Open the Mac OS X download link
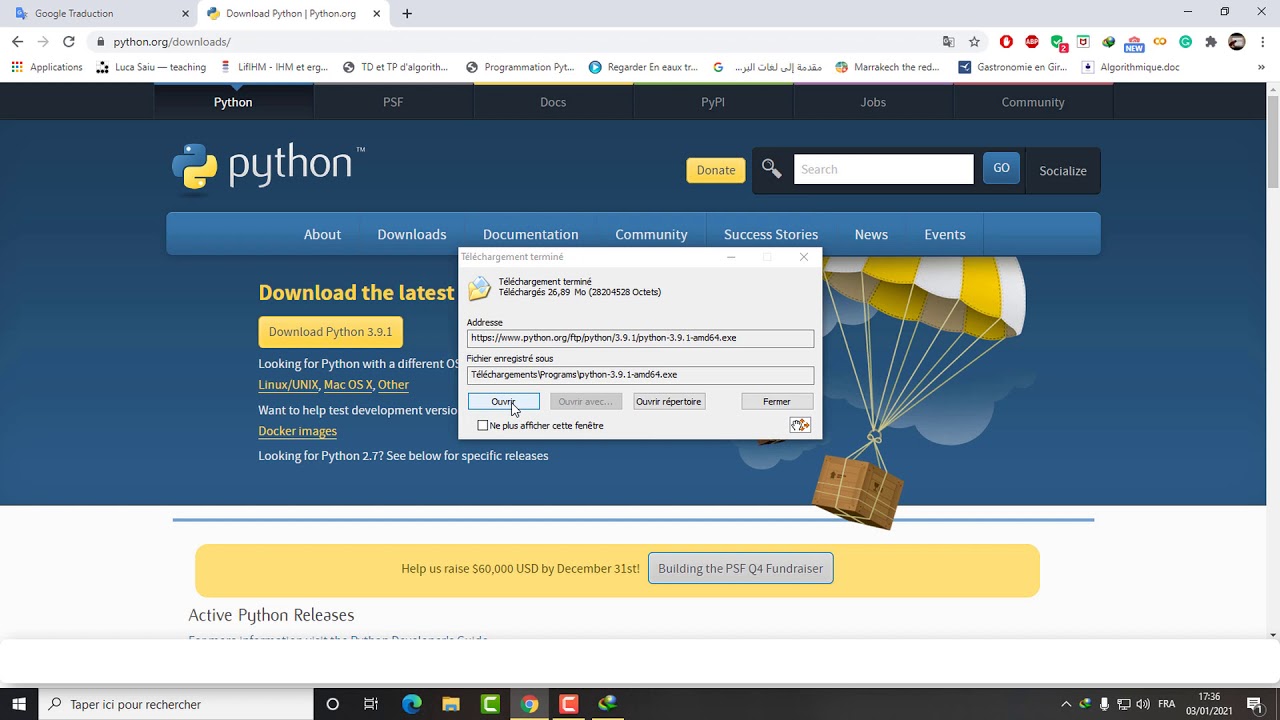Image resolution: width=1280 pixels, height=720 pixels. click(x=348, y=385)
